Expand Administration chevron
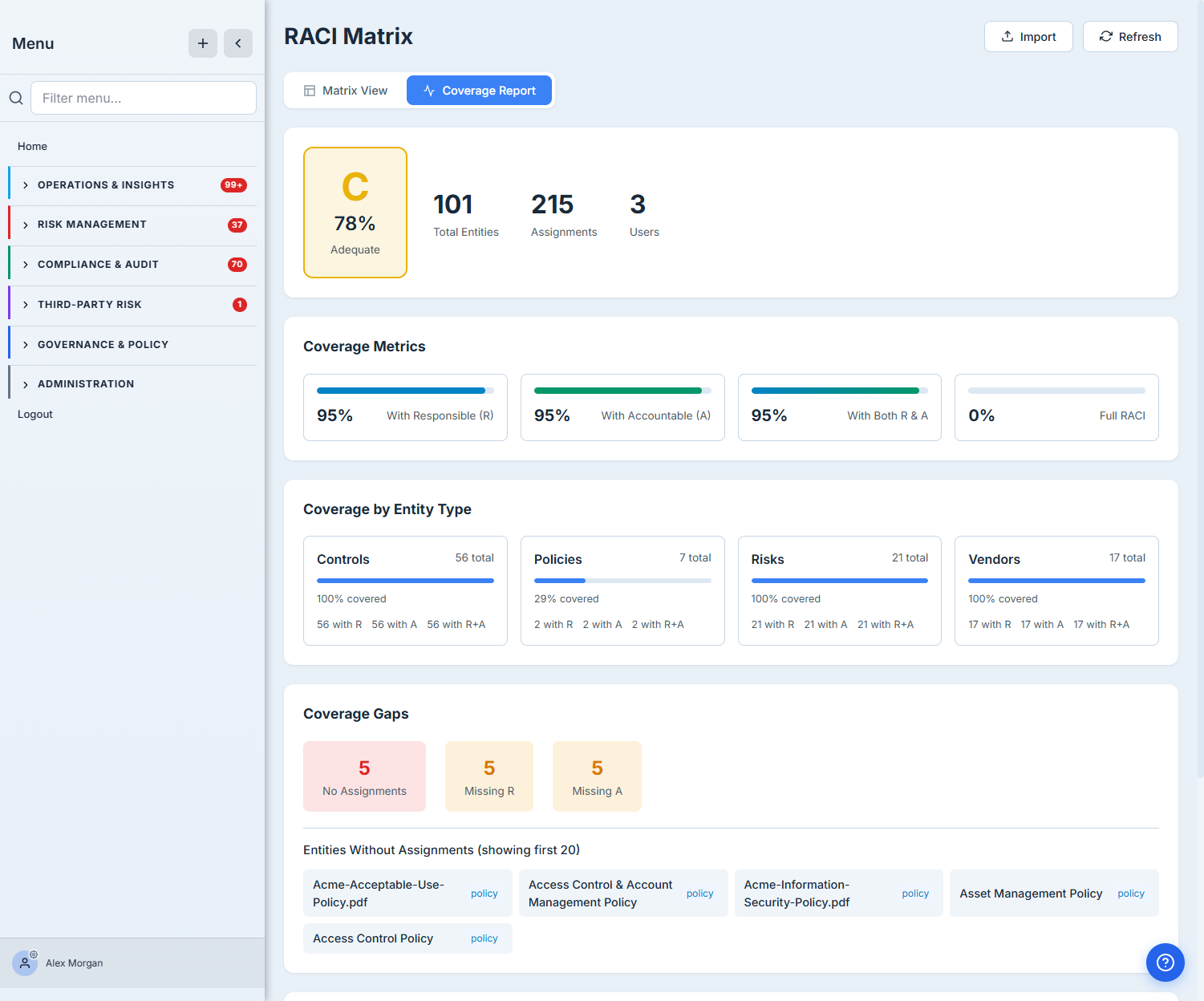The width and height of the screenshot is (1204, 1001). point(26,385)
